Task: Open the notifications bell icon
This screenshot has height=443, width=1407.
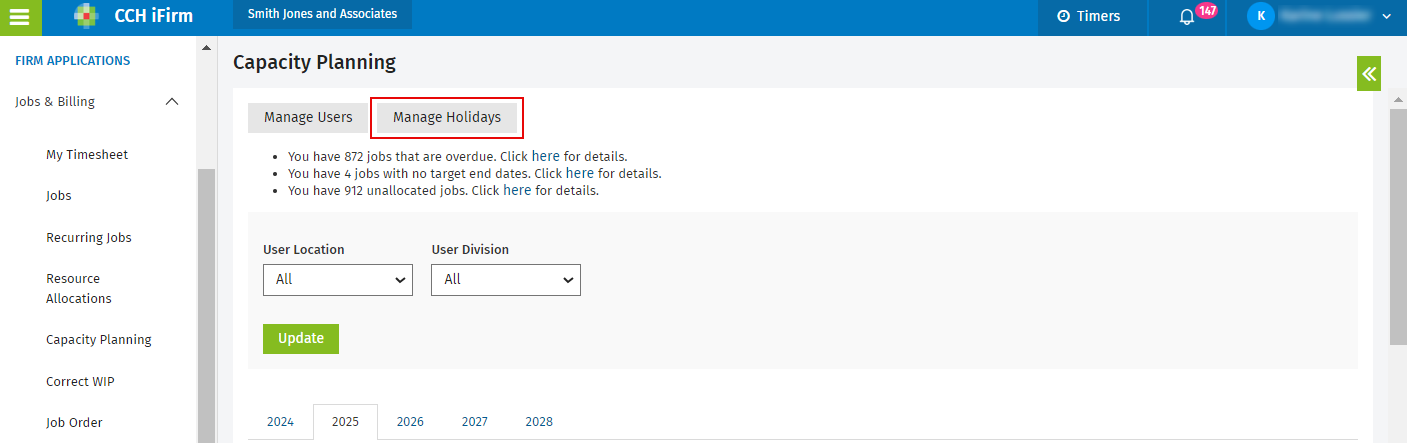Action: [x=1187, y=17]
